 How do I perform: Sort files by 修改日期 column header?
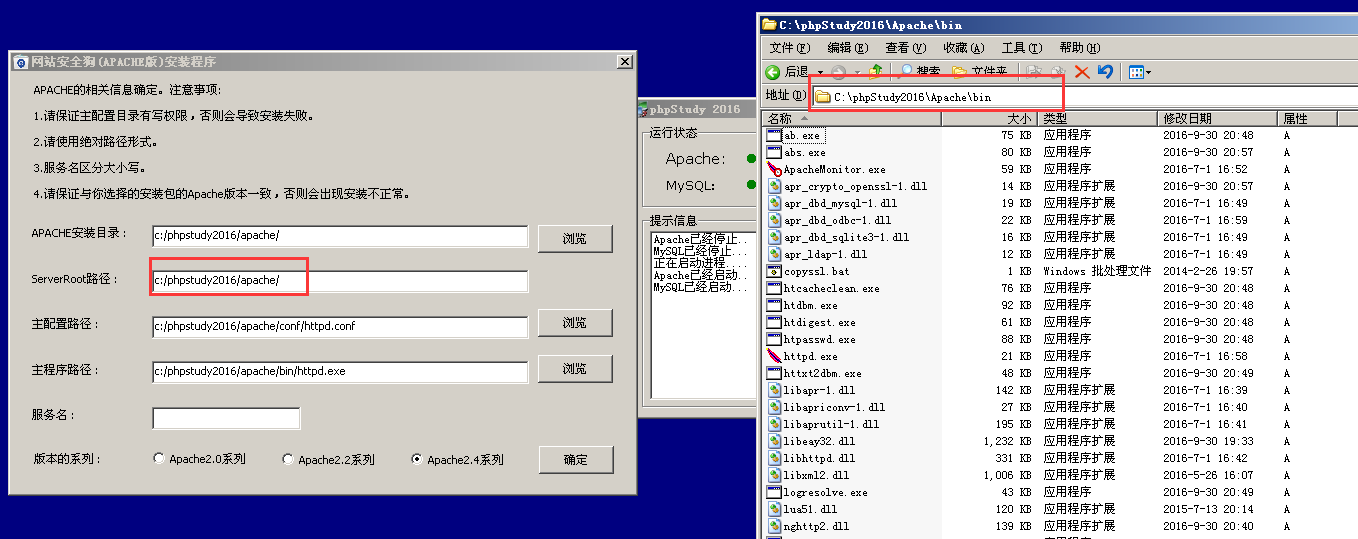coord(1187,118)
